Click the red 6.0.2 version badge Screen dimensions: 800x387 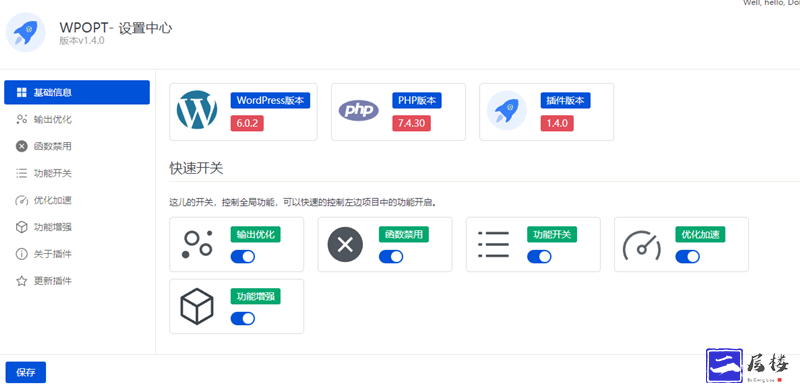pos(247,123)
